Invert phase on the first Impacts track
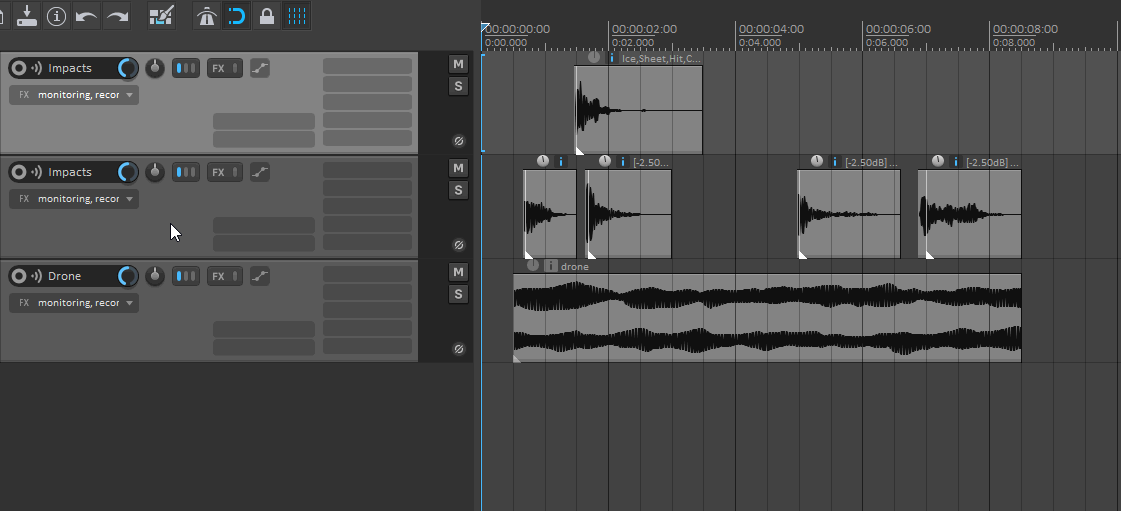The image size is (1121, 511). [x=458, y=141]
